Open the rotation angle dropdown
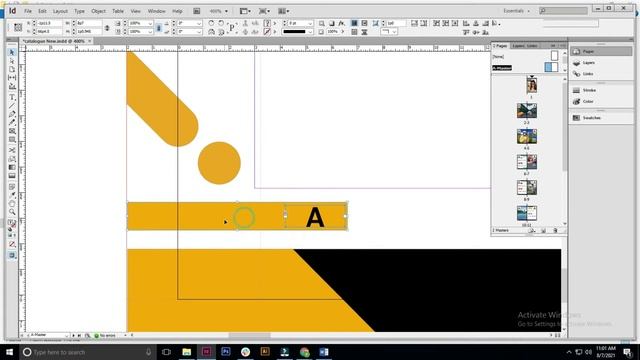This screenshot has height=360, width=640. point(199,23)
